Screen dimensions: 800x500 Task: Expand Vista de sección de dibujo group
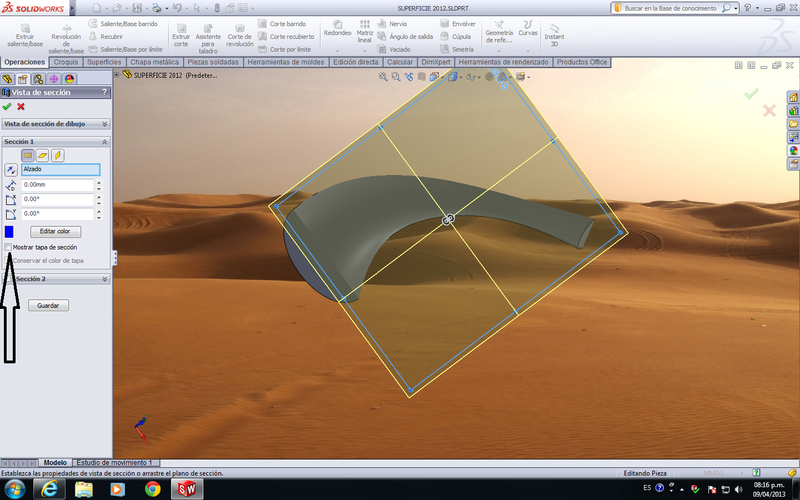[105, 124]
